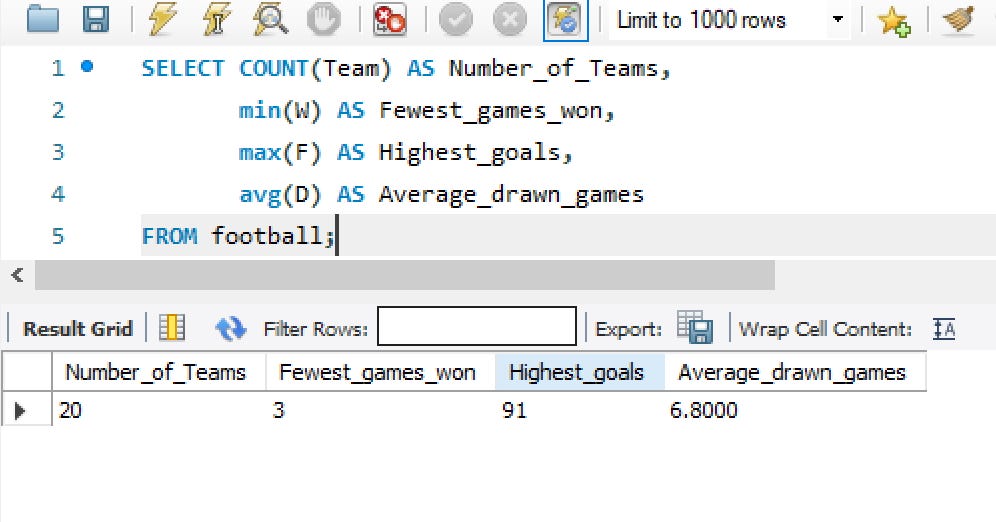Click the avg(D) function on line 4
996x522 pixels.
click(279, 194)
